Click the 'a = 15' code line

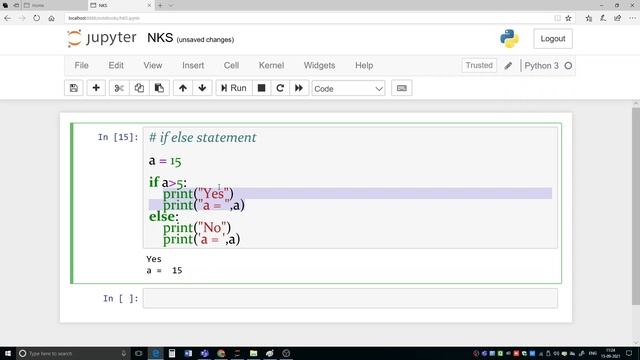(x=165, y=161)
